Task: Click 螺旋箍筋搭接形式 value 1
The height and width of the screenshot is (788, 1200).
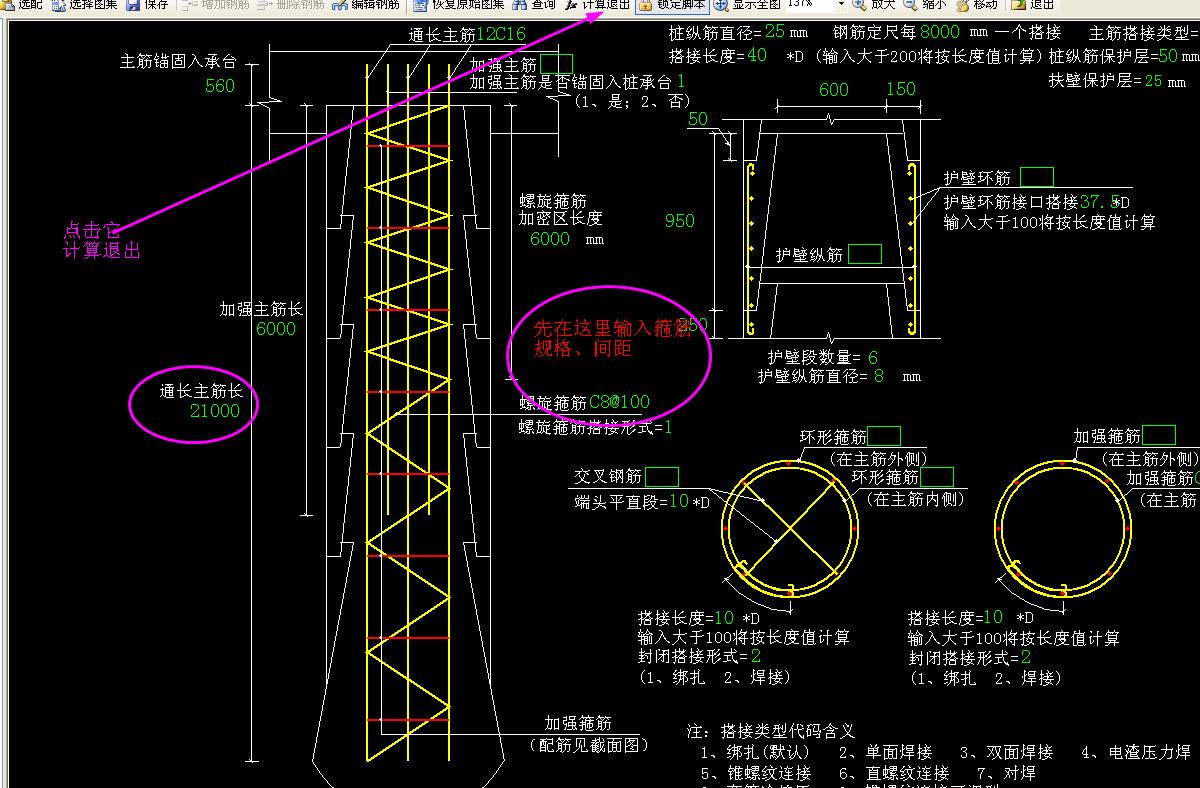Action: click(x=668, y=427)
